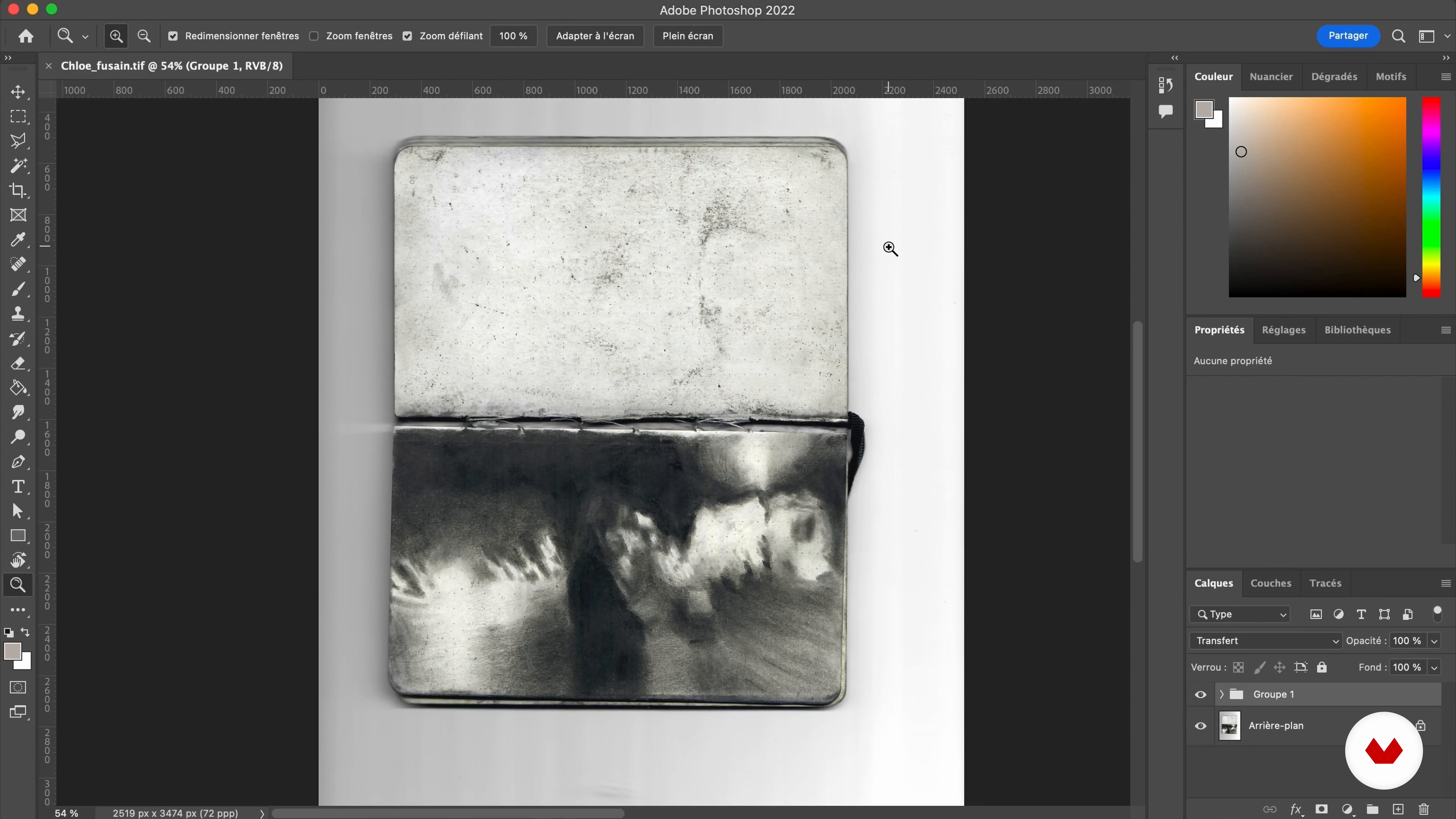The width and height of the screenshot is (1456, 819).
Task: Switch to the Nuancier tab
Action: (x=1271, y=77)
